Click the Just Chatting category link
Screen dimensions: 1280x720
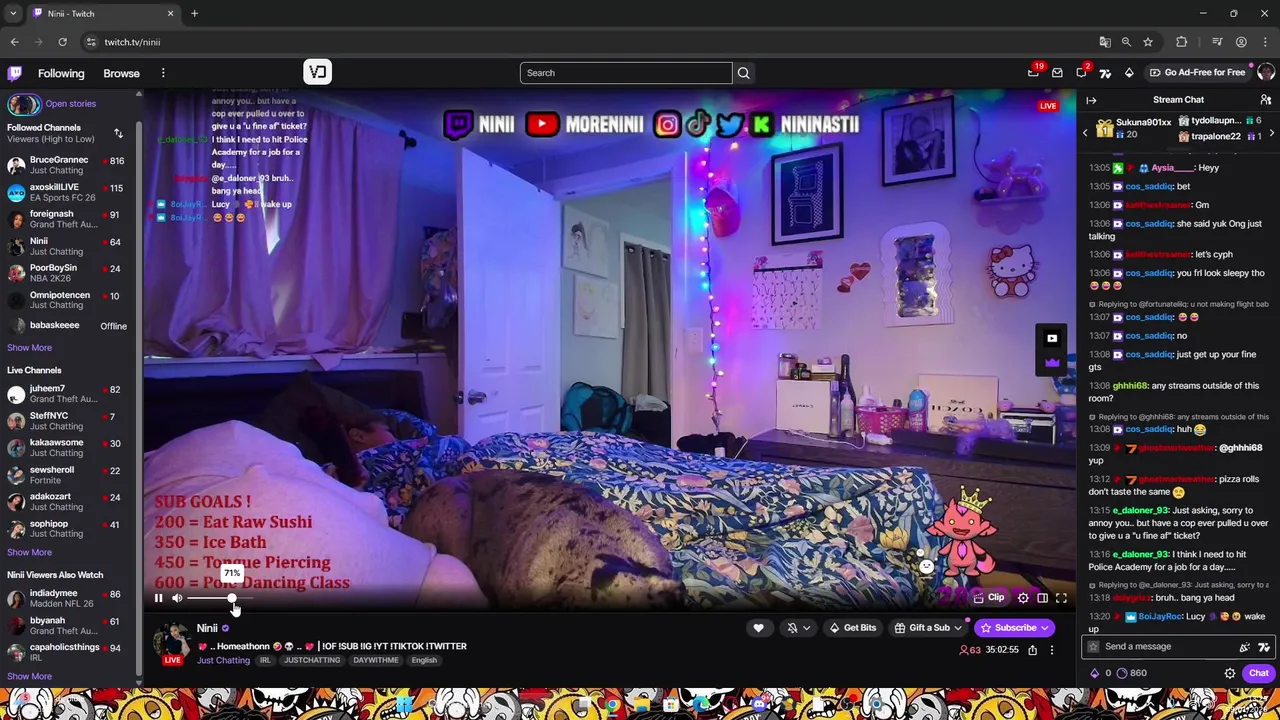point(223,660)
